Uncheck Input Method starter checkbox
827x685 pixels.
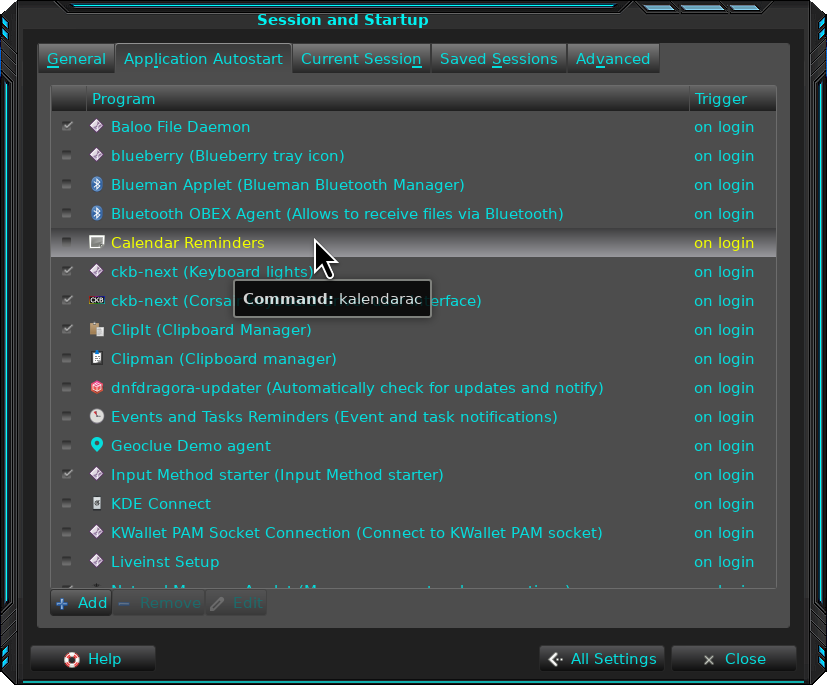[67, 475]
